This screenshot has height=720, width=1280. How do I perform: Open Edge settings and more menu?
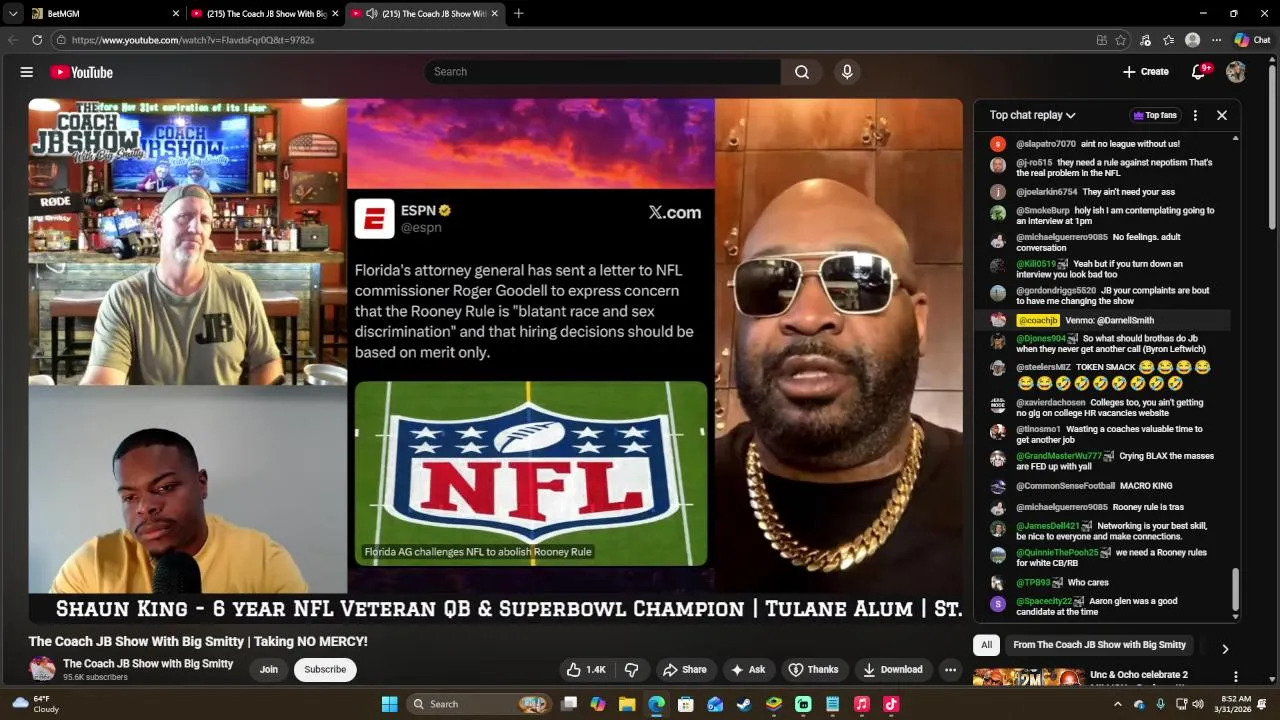click(x=1216, y=40)
